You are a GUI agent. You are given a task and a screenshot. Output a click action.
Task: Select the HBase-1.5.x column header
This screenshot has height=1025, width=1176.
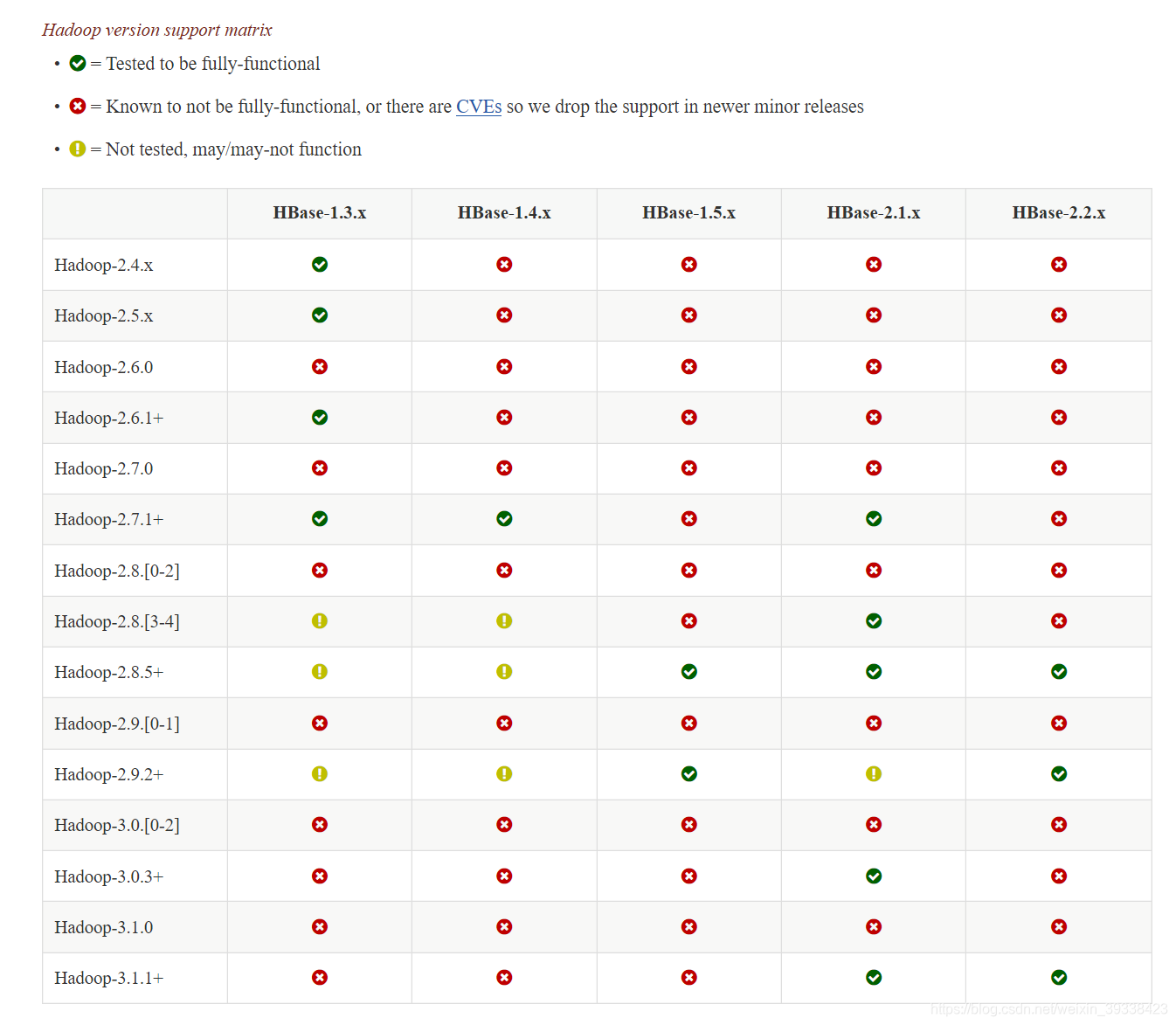(689, 213)
